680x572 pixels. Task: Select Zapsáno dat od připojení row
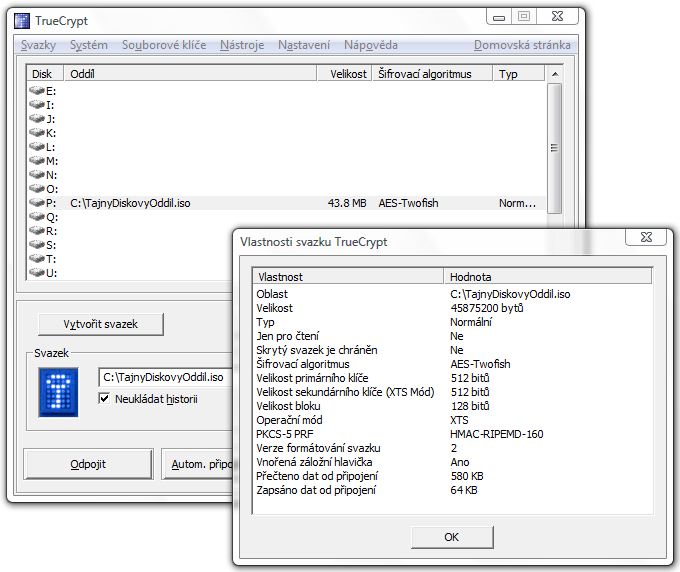pyautogui.click(x=452, y=490)
